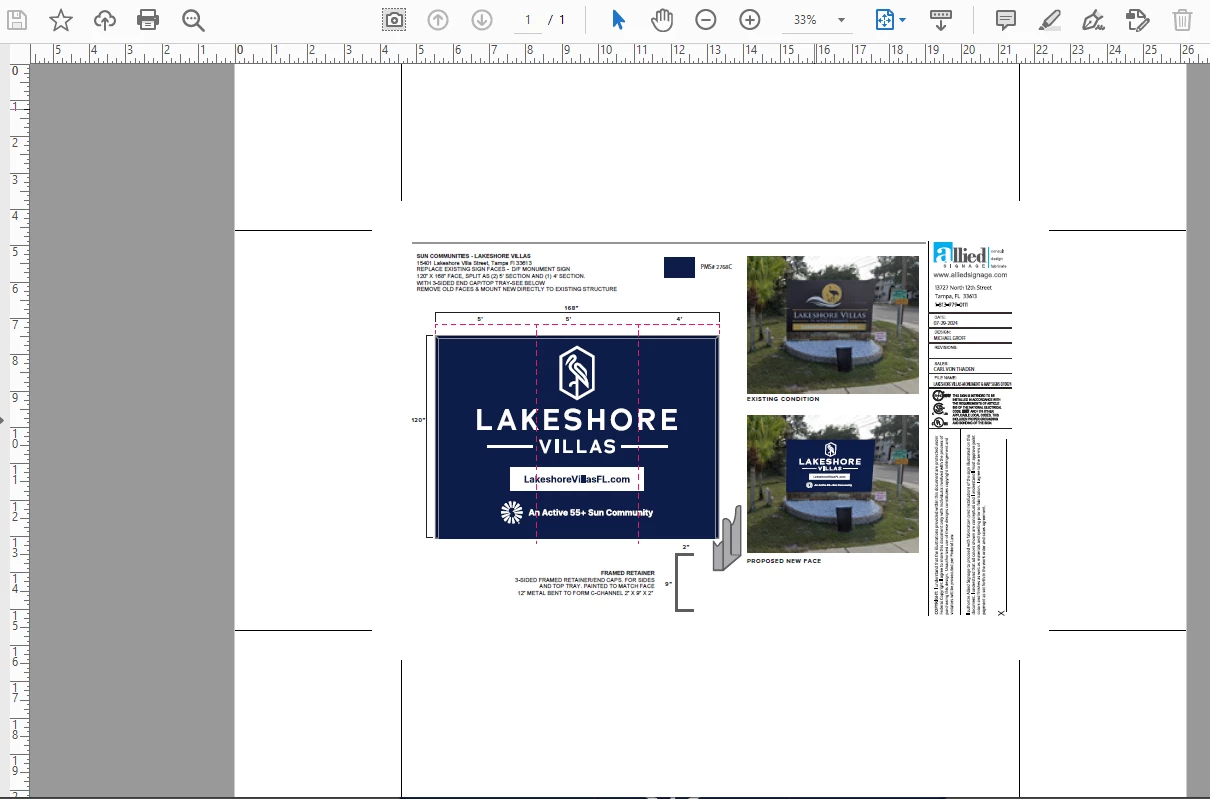Click the trash Delete icon
The image size is (1210, 799).
pyautogui.click(x=1182, y=20)
